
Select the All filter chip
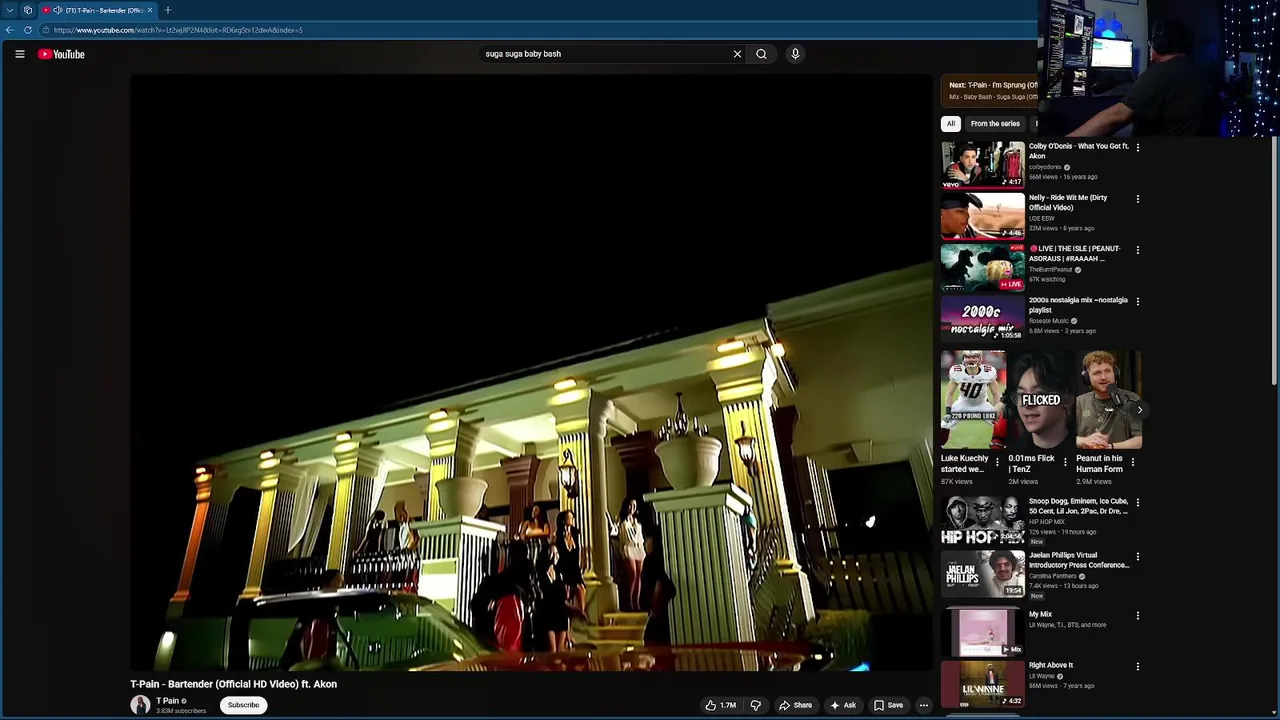pos(951,124)
